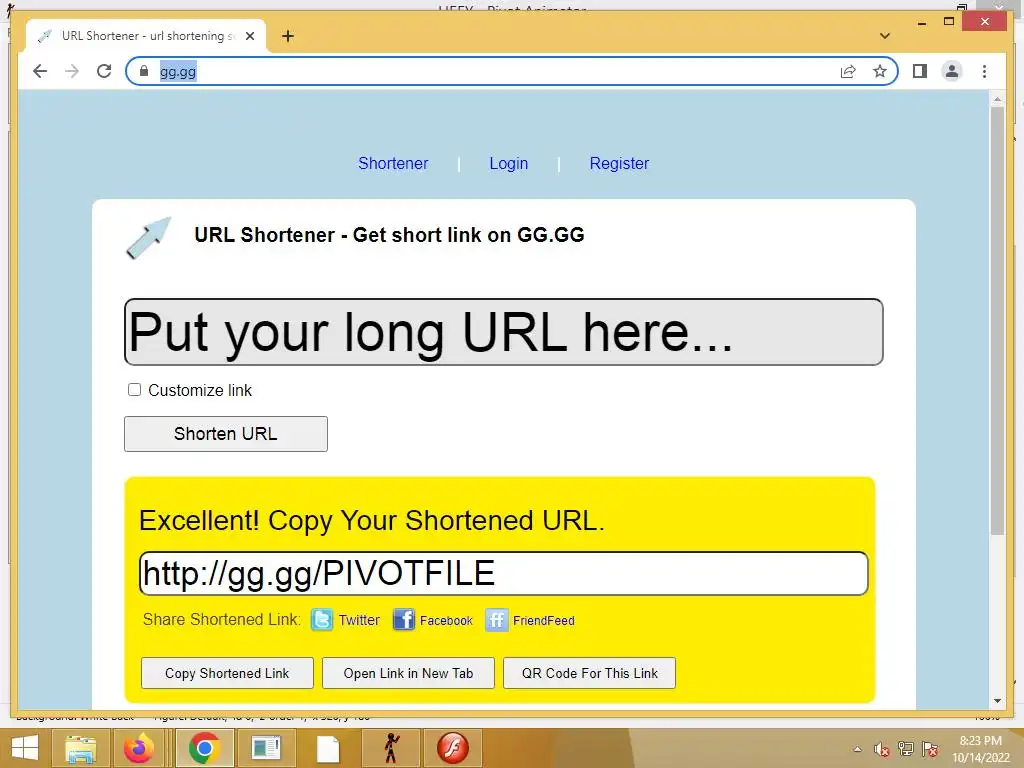This screenshot has width=1024, height=768.
Task: Expand the tab search dropdown
Action: (885, 36)
